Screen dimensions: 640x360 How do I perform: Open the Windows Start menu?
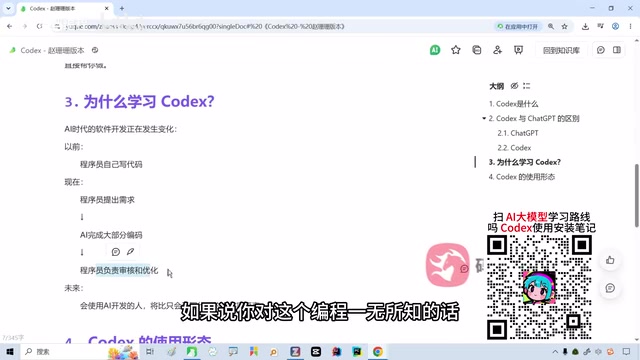[x=10, y=351]
